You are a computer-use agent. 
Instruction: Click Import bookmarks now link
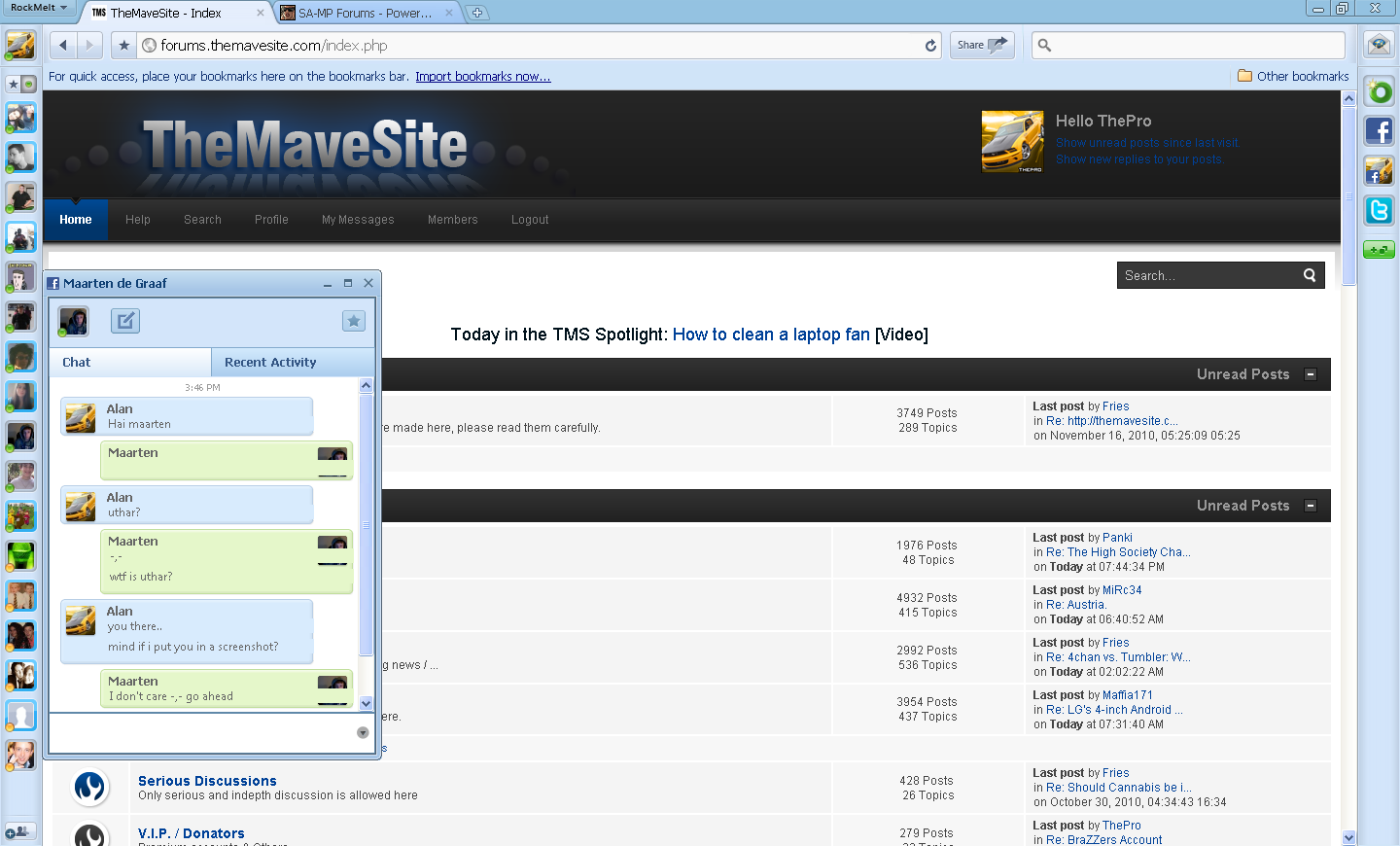483,77
